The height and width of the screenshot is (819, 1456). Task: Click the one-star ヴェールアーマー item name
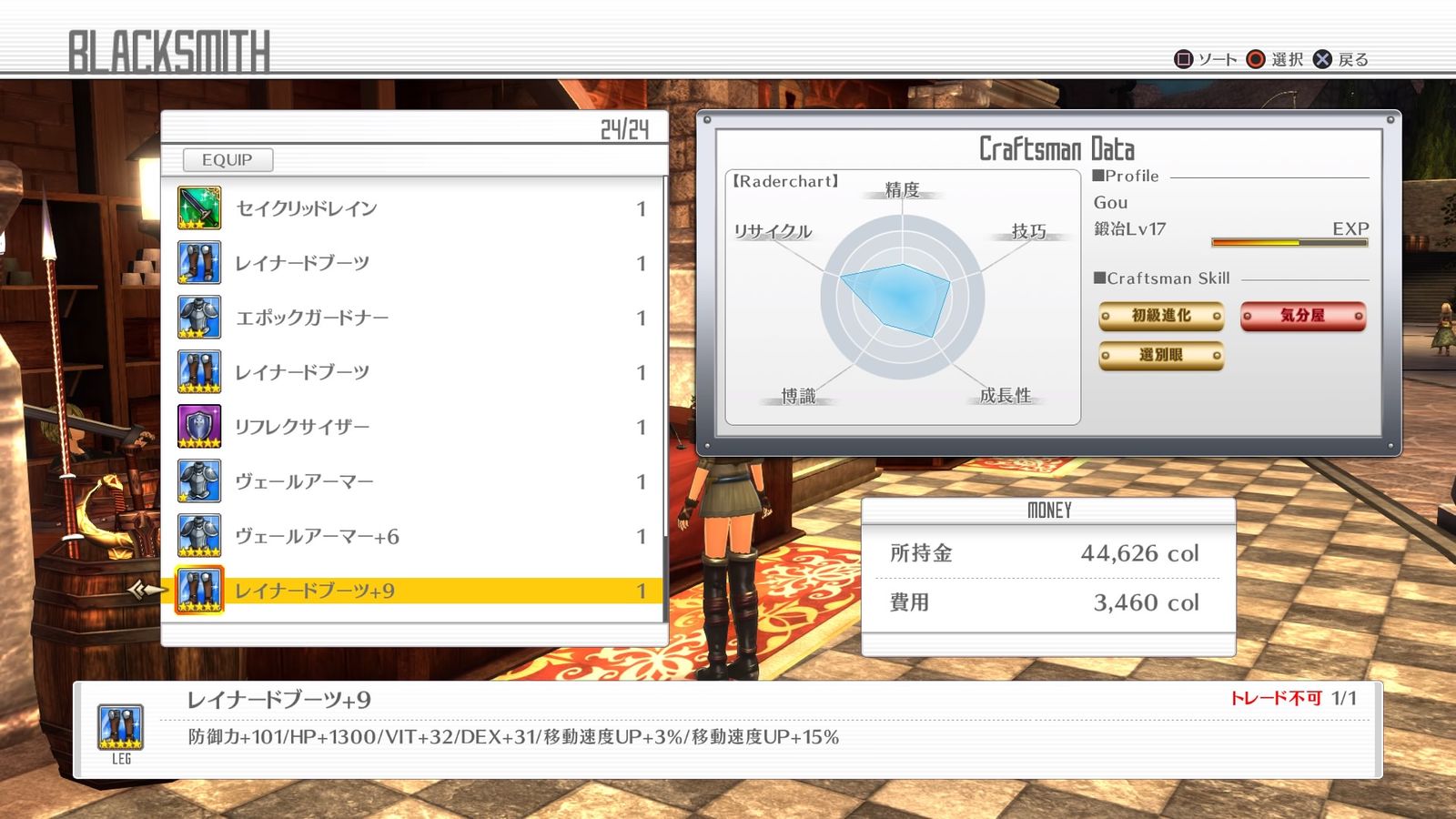[305, 481]
